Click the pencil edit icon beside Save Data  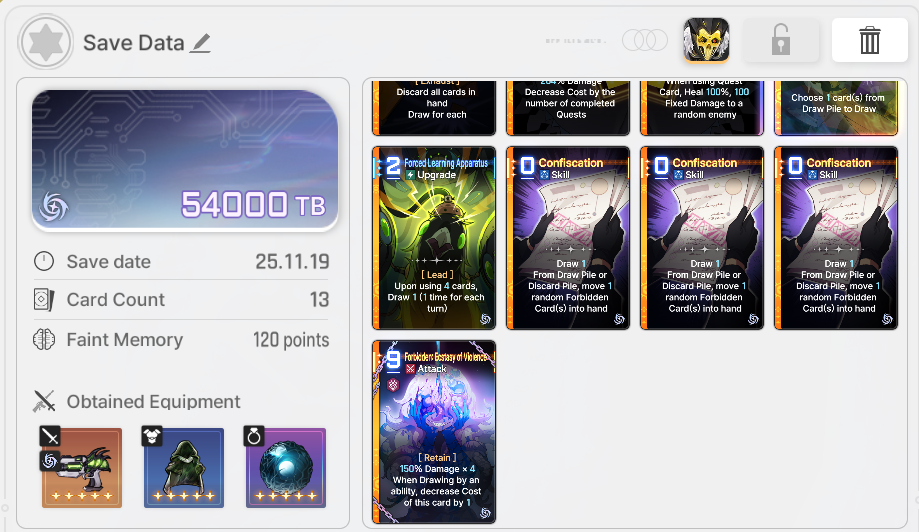click(x=200, y=43)
